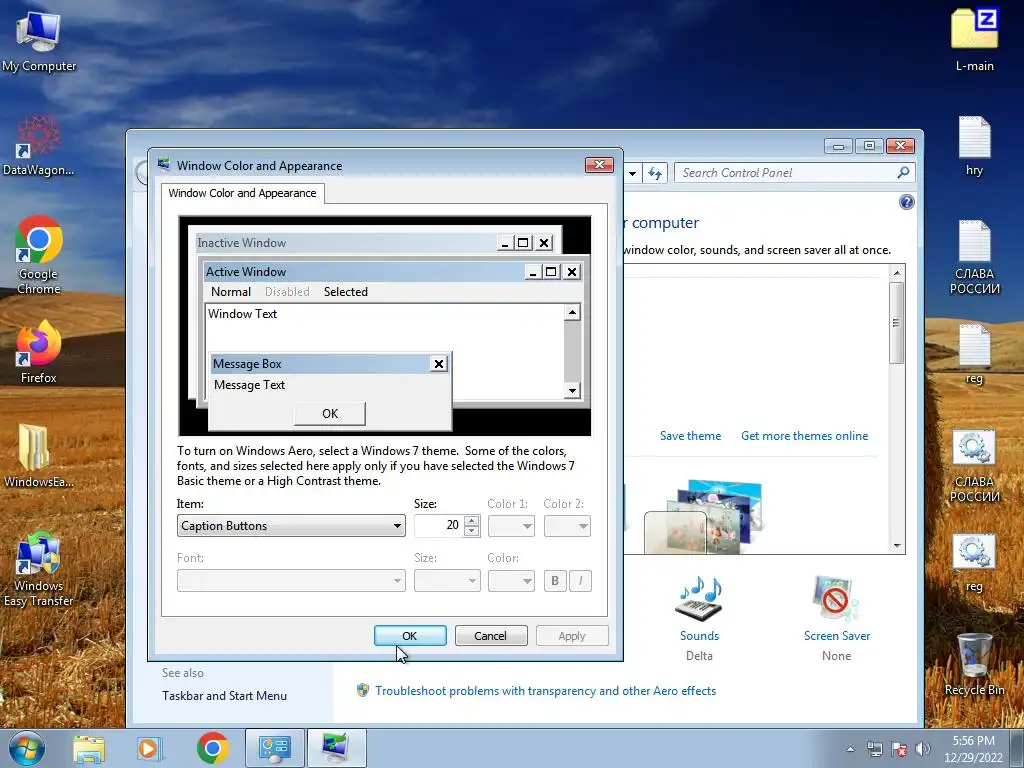Open Windows Explorer from taskbar
Screen dimensions: 1024x768
[x=89, y=748]
